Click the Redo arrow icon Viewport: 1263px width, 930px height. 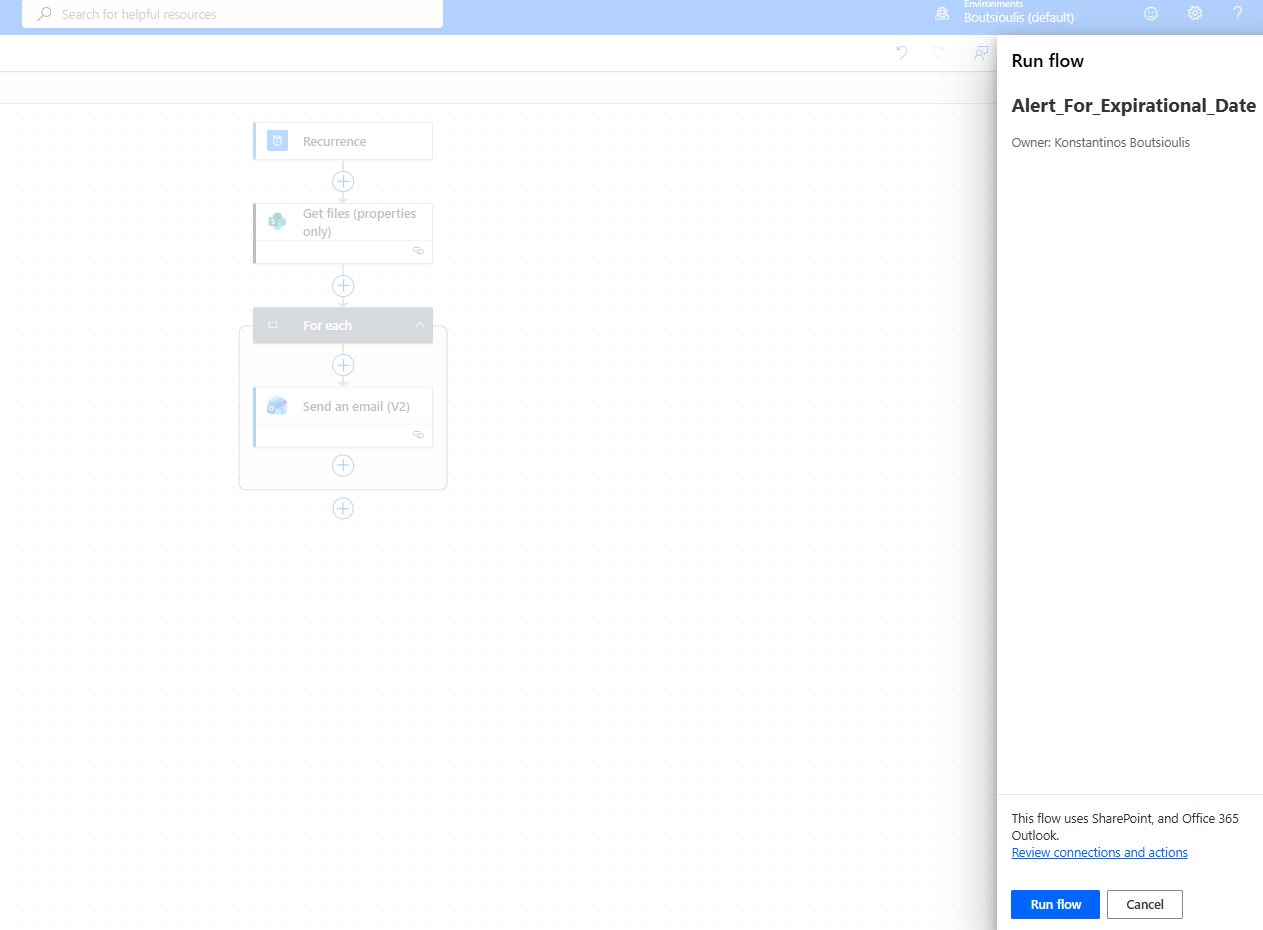939,53
